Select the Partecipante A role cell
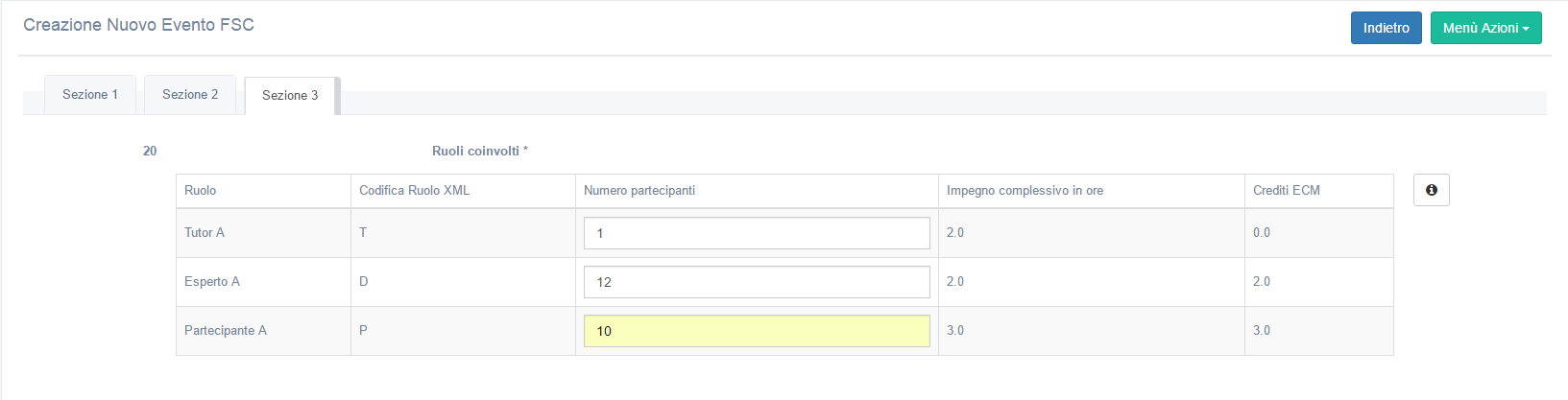This screenshot has width=1568, height=400. 226,331
